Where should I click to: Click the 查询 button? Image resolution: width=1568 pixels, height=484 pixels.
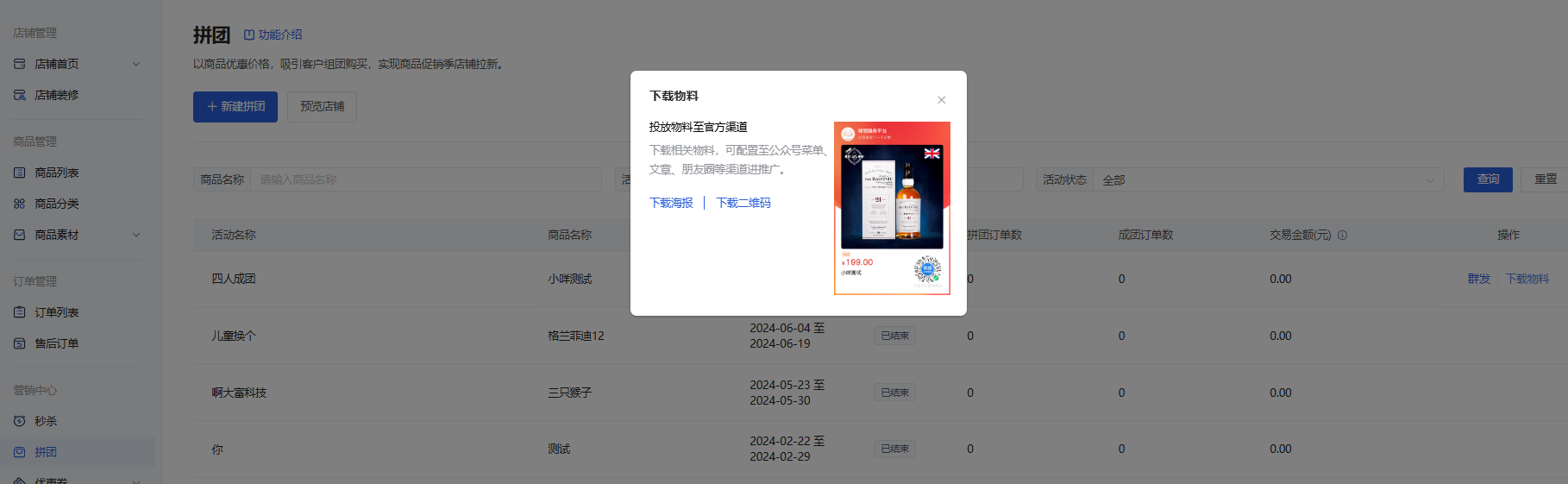[1488, 179]
